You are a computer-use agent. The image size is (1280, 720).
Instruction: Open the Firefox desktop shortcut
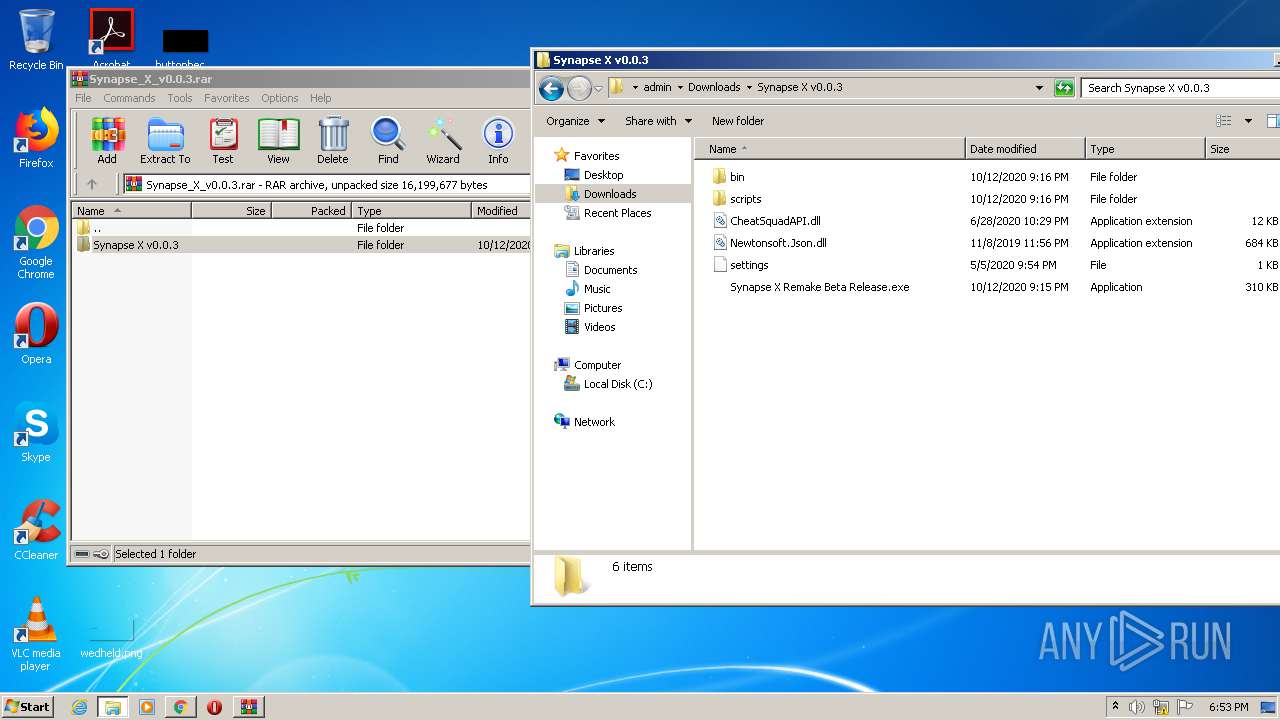36,139
